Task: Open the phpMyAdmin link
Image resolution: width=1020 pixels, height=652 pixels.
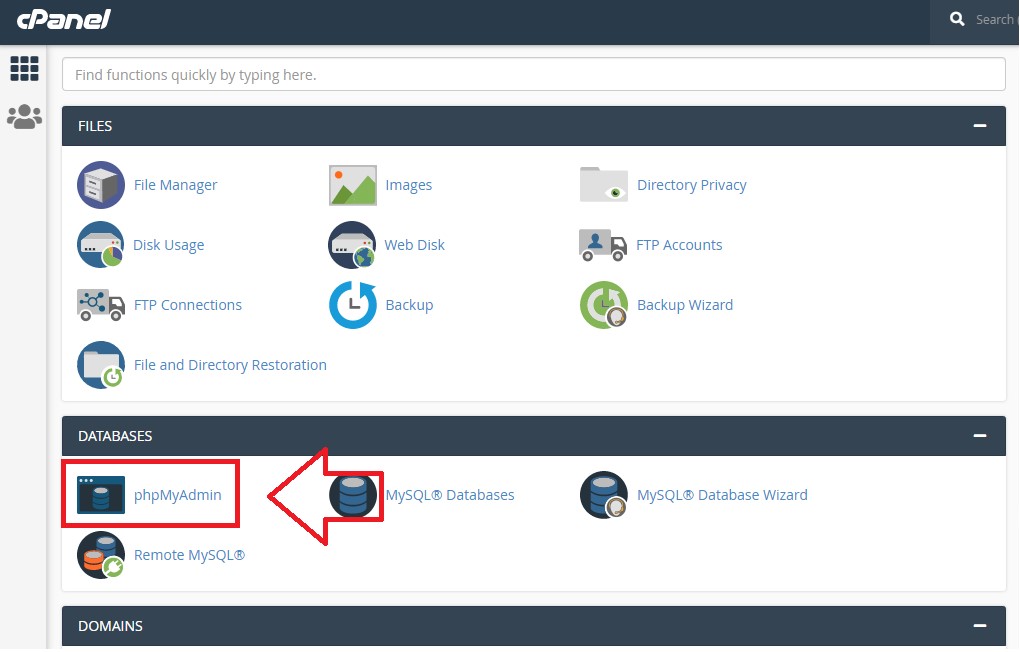Action: [x=178, y=495]
